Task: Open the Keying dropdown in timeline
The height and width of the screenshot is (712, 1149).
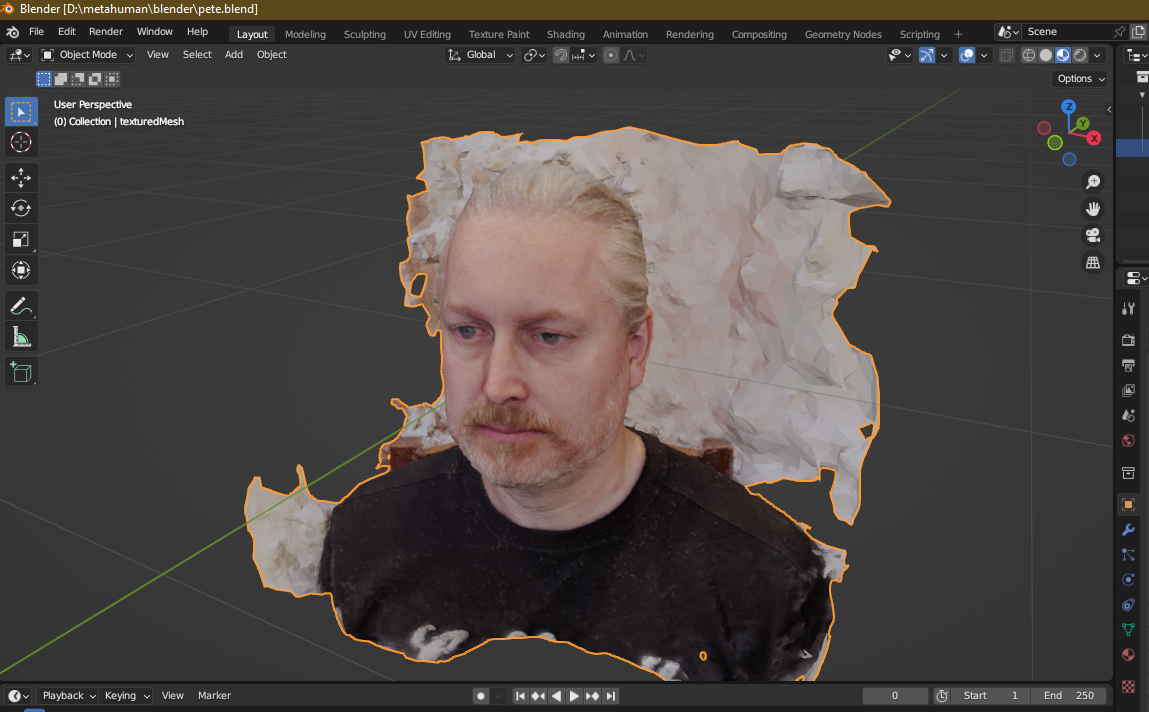Action: [x=127, y=696]
